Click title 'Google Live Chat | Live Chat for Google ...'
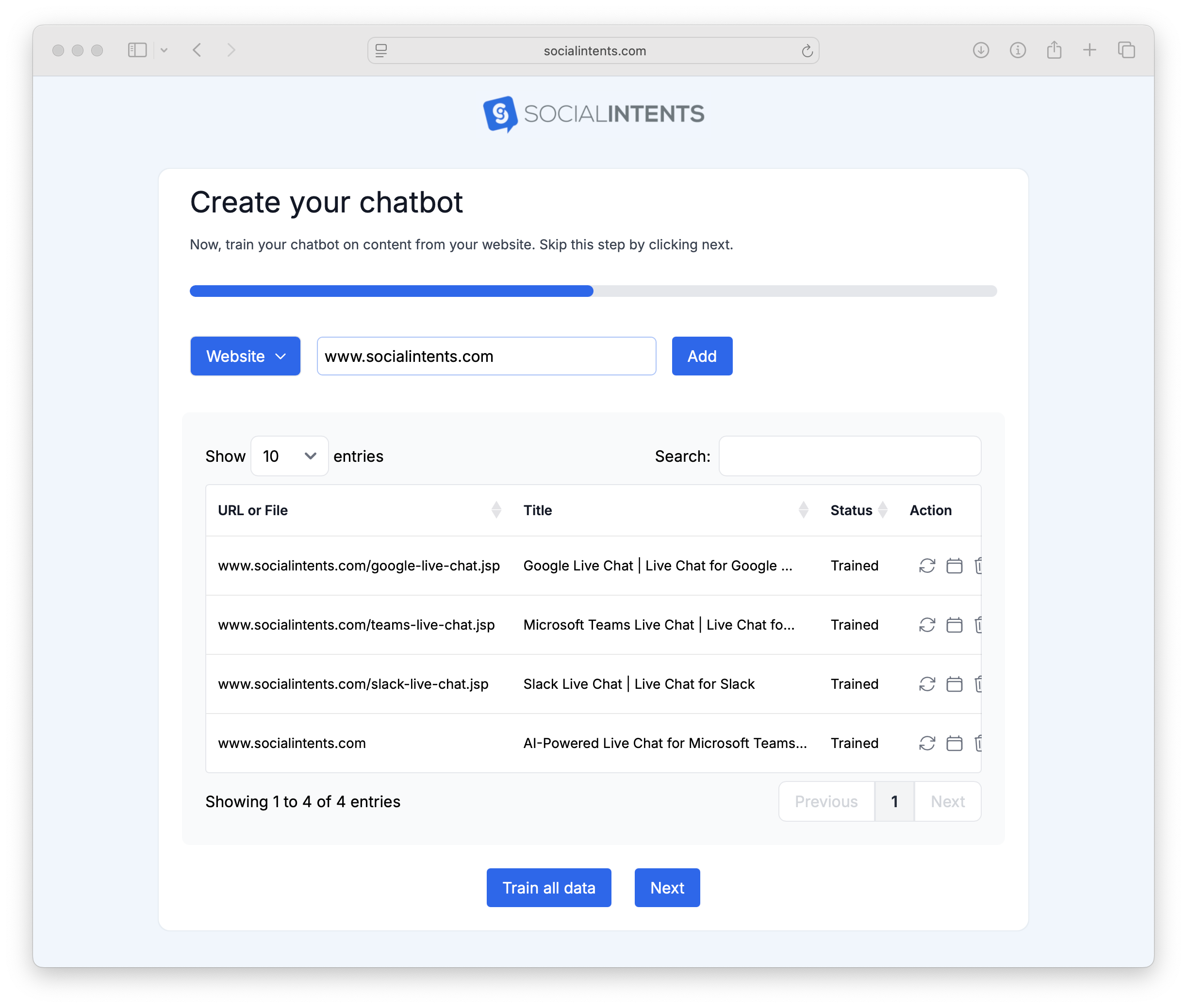The image size is (1187, 1008). 658,566
